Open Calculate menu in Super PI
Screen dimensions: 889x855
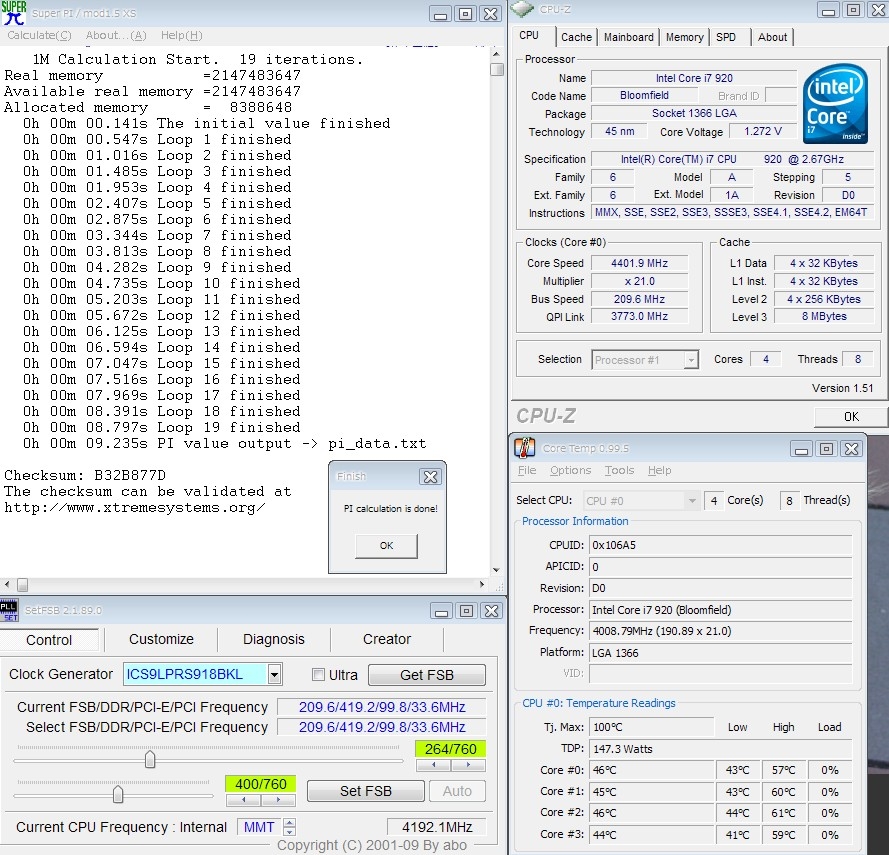[39, 35]
